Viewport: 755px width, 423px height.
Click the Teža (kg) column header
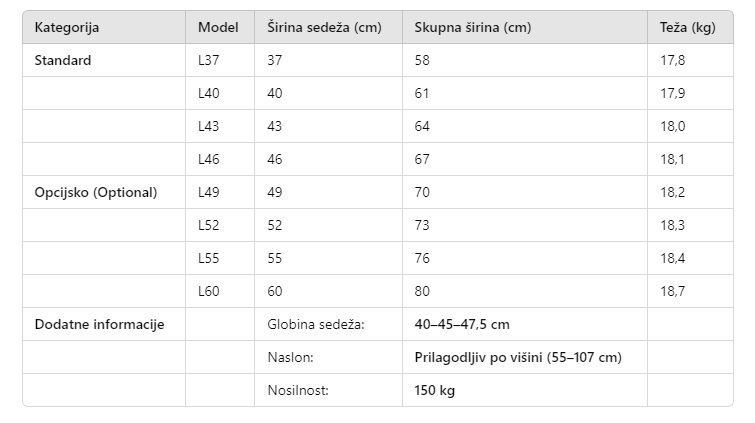coord(688,27)
